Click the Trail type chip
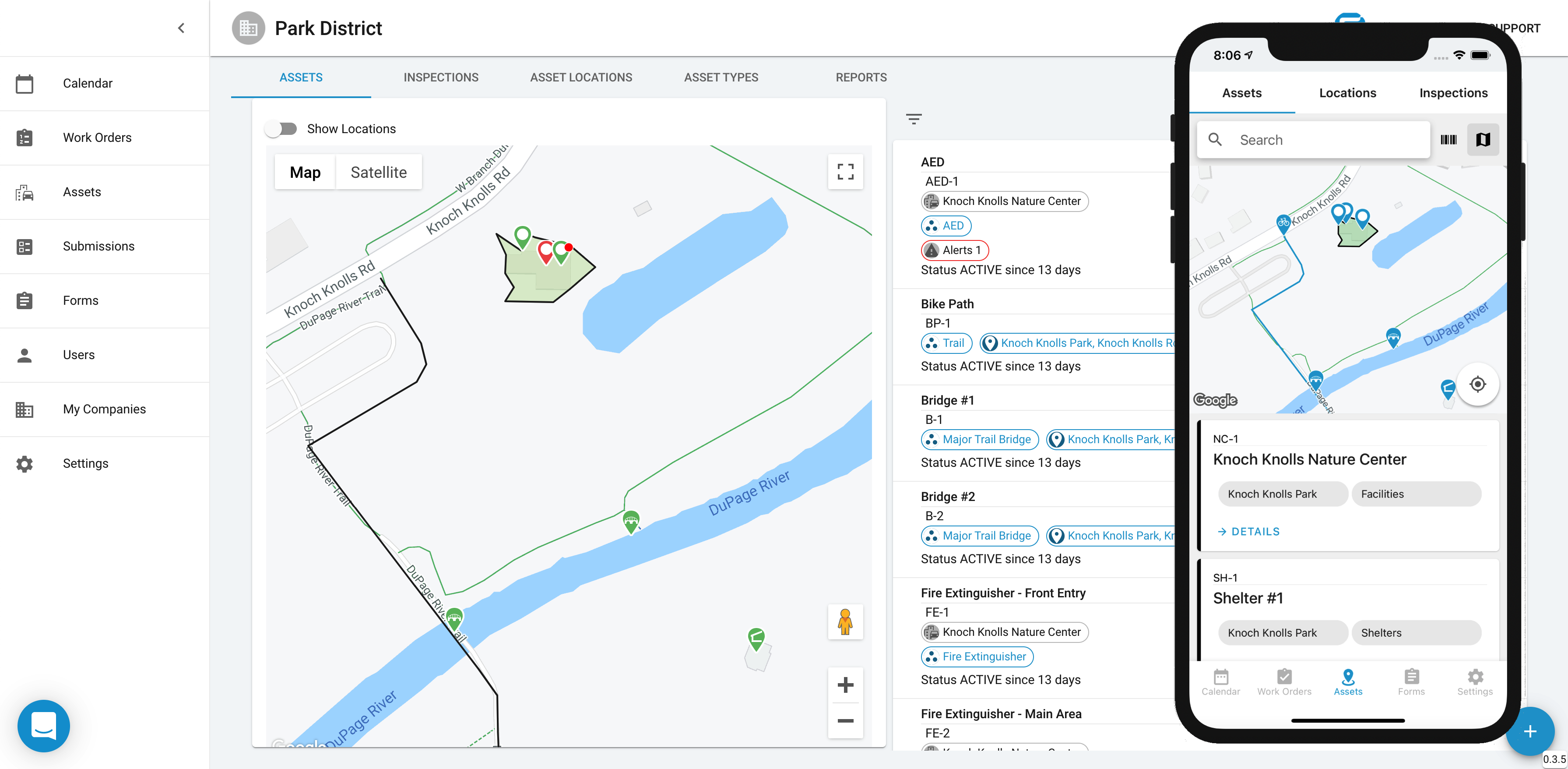Screen dimensions: 1568x769 946,343
